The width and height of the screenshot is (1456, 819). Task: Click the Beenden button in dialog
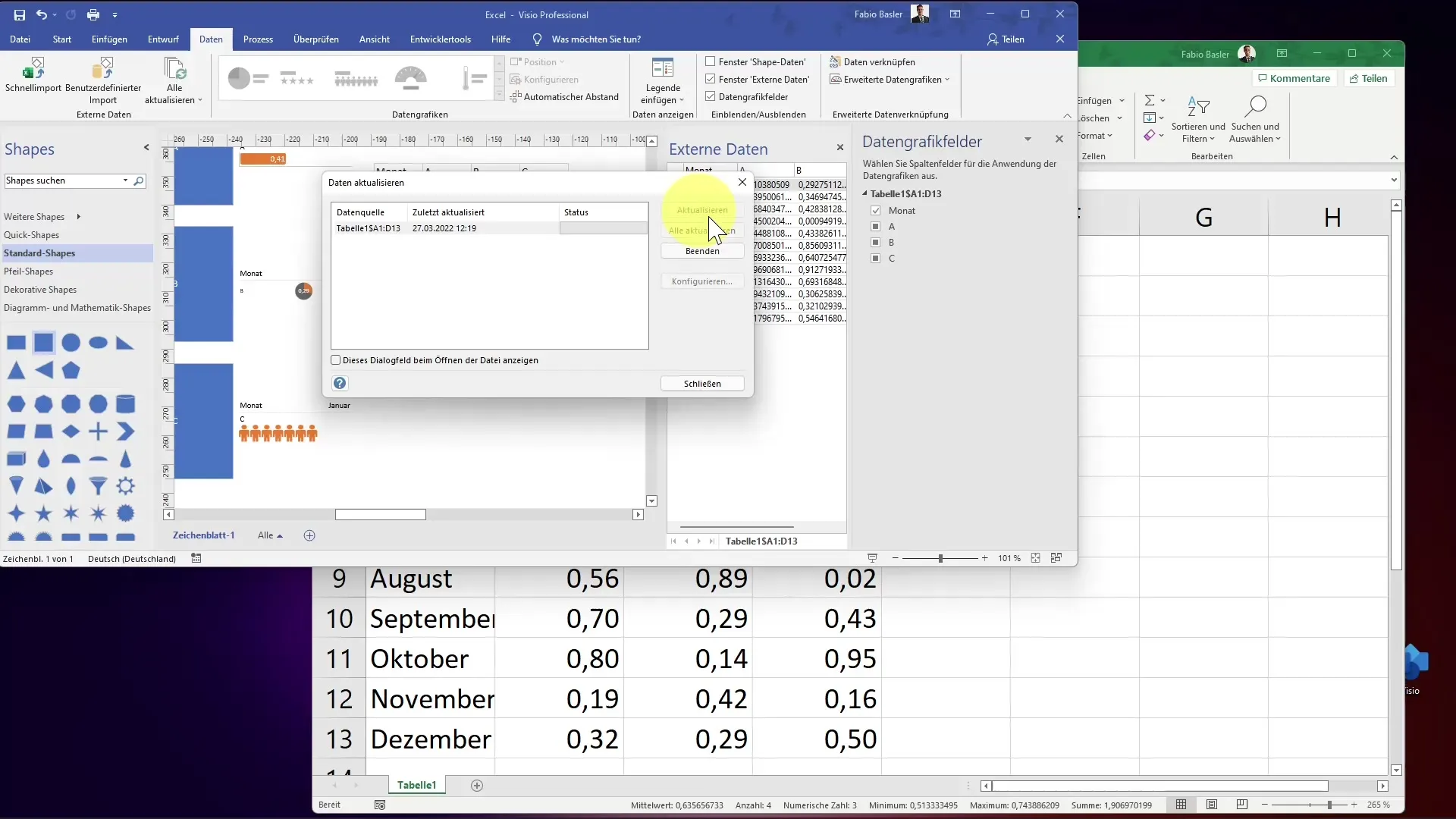coord(702,251)
